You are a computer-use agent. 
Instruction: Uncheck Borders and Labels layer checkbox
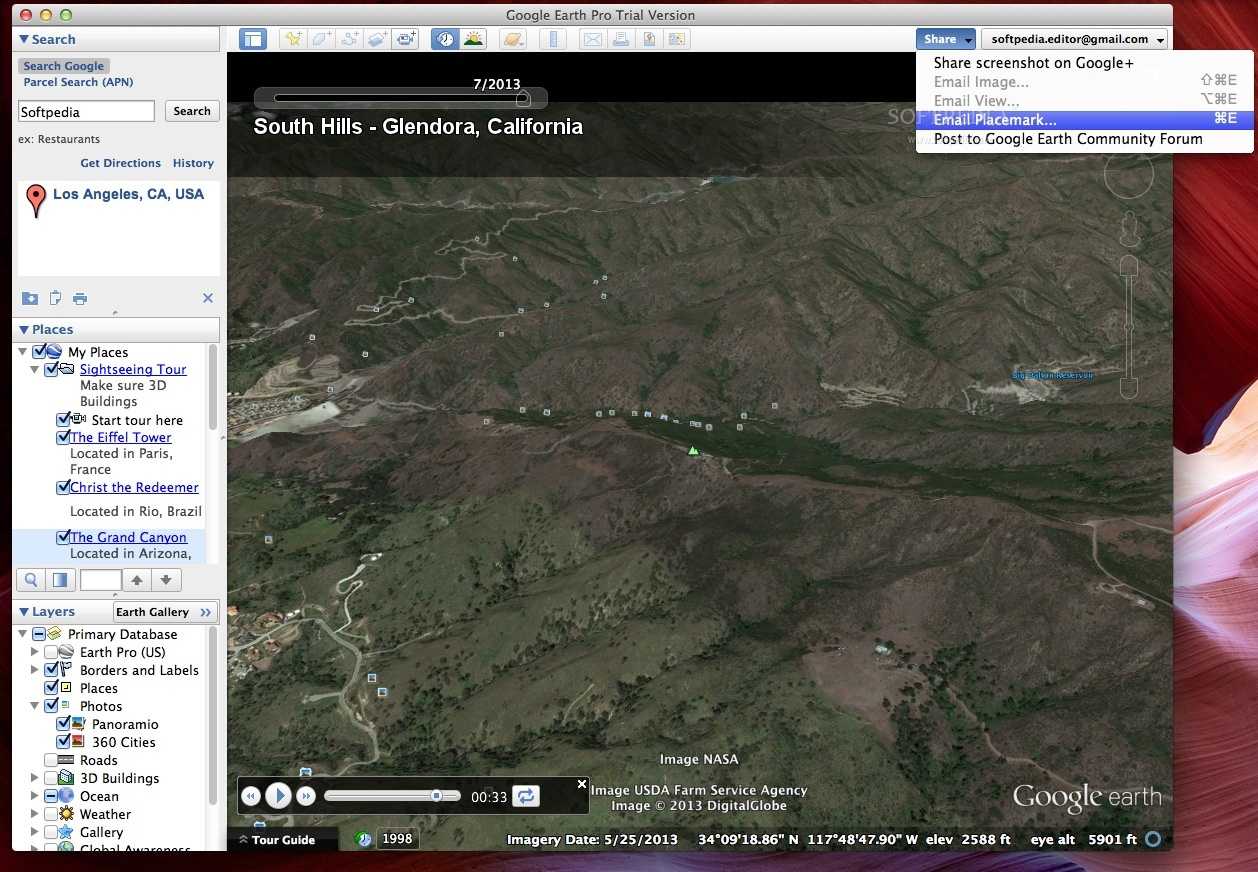pos(51,670)
